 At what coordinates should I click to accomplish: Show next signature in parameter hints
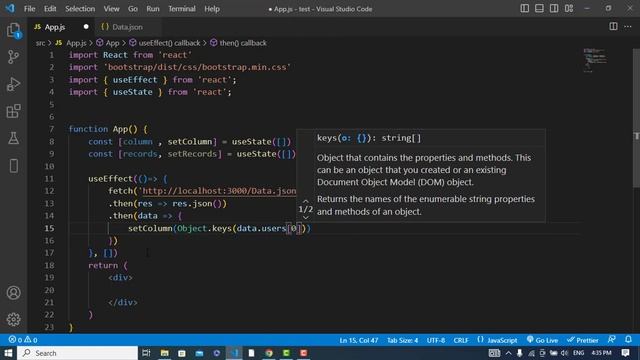click(x=305, y=218)
